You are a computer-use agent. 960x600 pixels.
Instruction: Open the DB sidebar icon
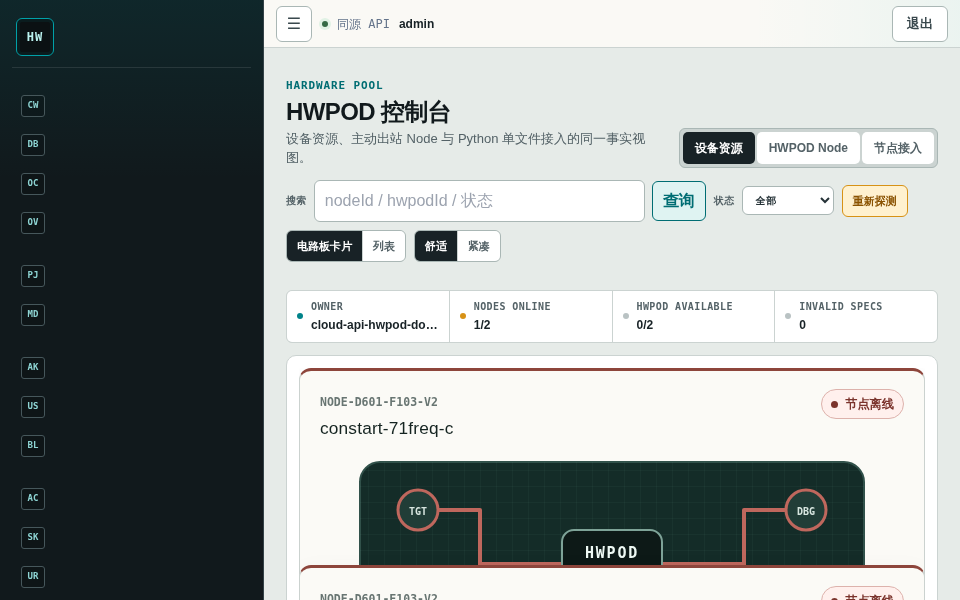click(x=33, y=144)
